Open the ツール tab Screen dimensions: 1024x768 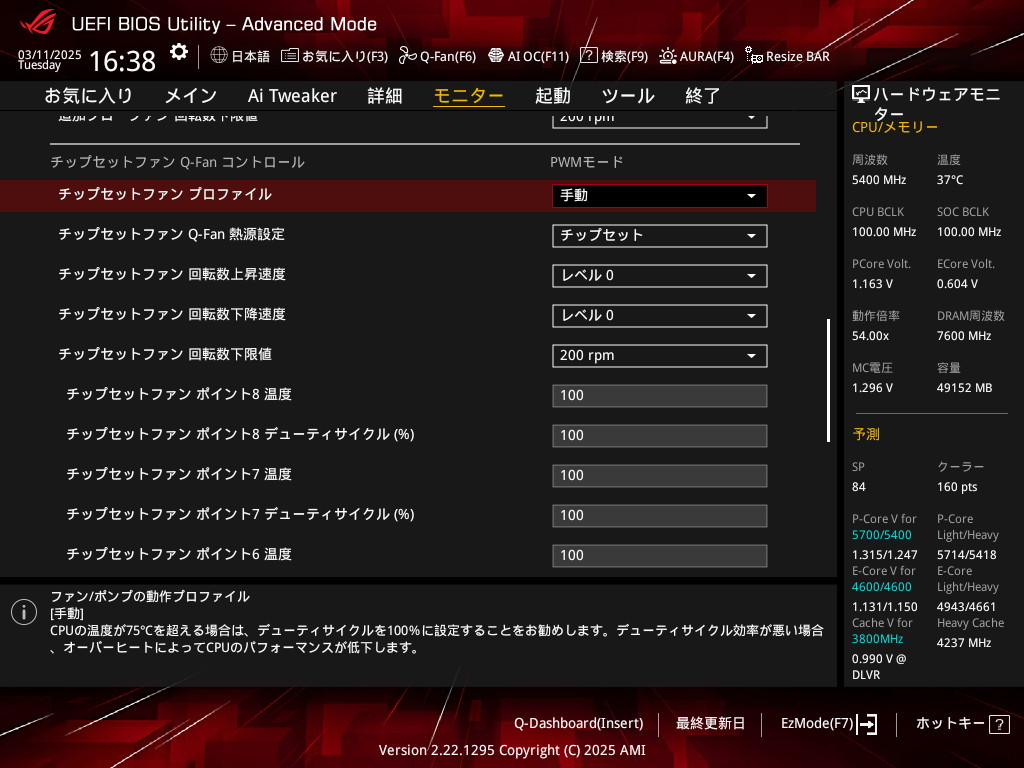[628, 96]
